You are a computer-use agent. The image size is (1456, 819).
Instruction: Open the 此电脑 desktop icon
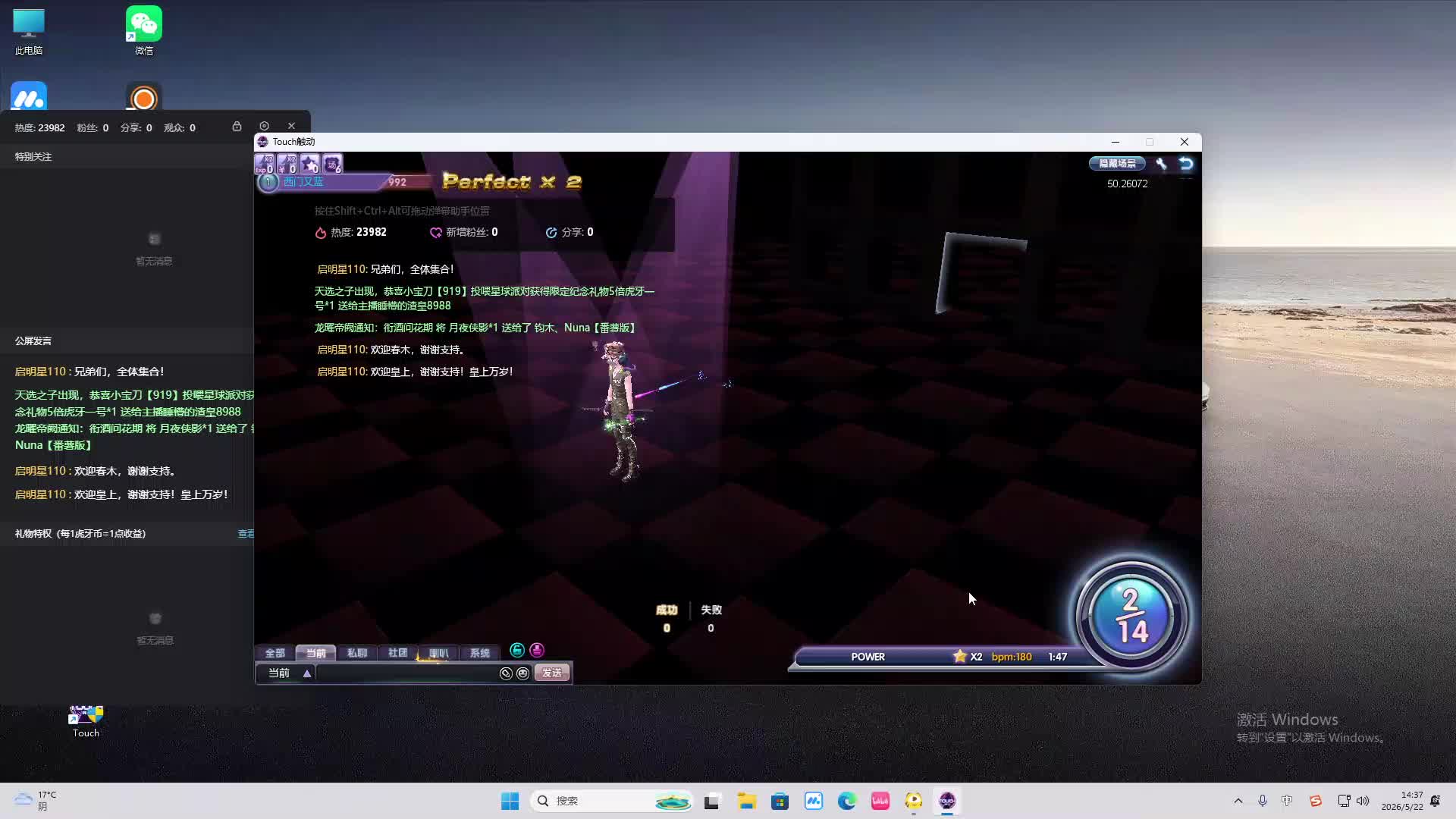click(x=29, y=32)
